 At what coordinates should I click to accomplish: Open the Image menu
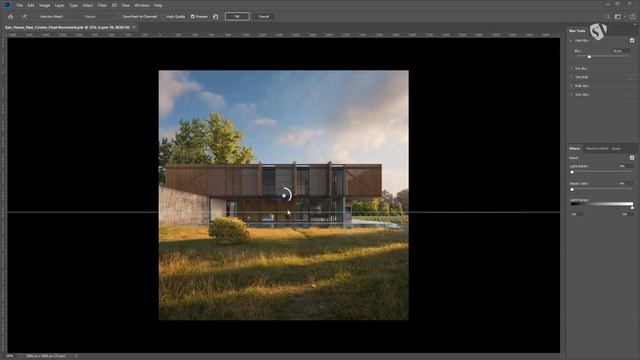click(x=44, y=5)
